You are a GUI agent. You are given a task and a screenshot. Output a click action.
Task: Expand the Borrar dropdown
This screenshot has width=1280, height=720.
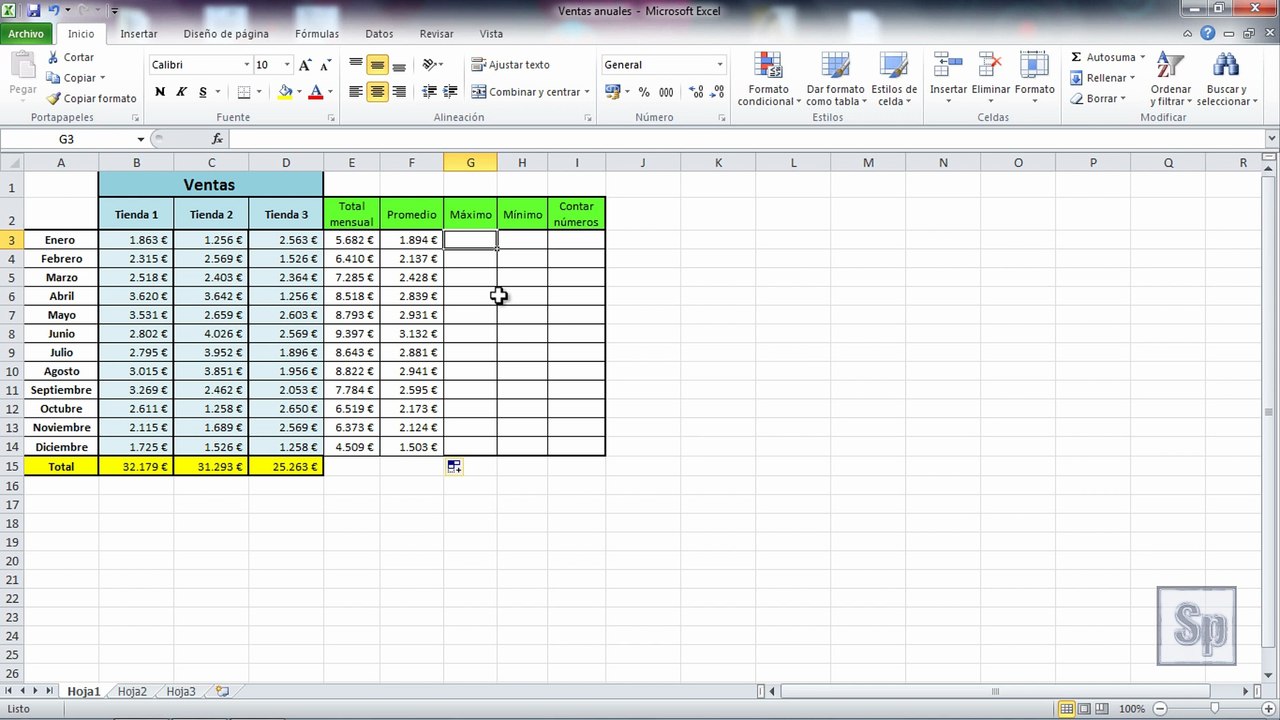tap(1123, 99)
